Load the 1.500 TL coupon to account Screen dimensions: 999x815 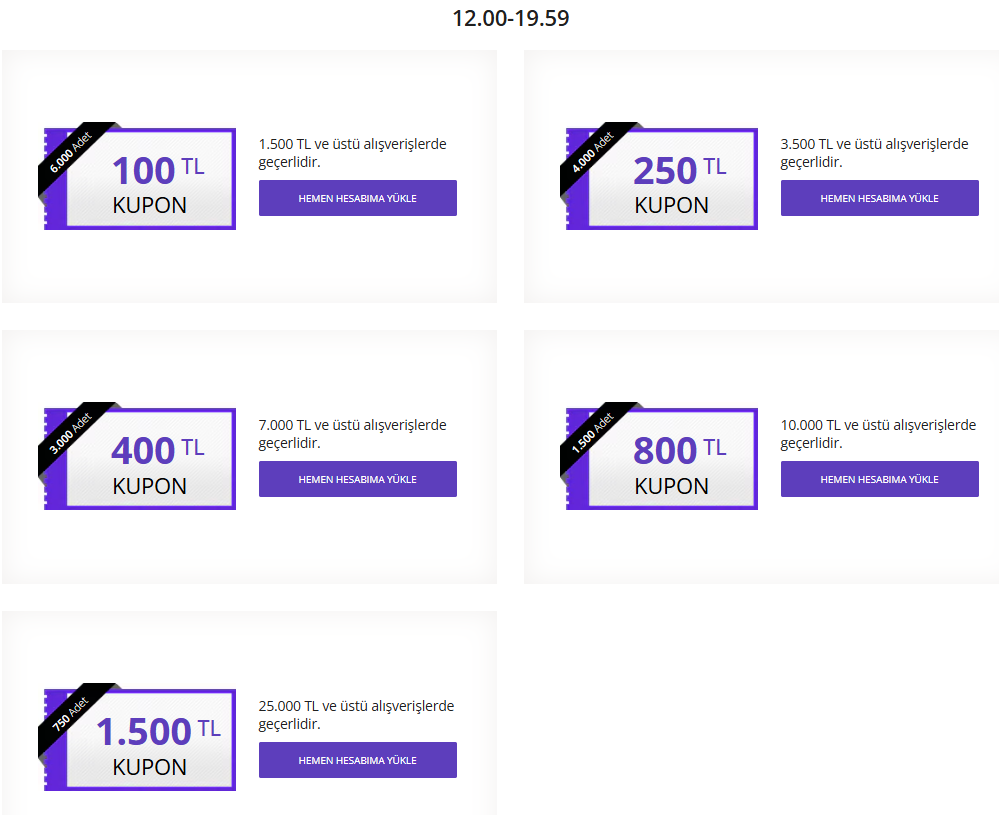357,760
